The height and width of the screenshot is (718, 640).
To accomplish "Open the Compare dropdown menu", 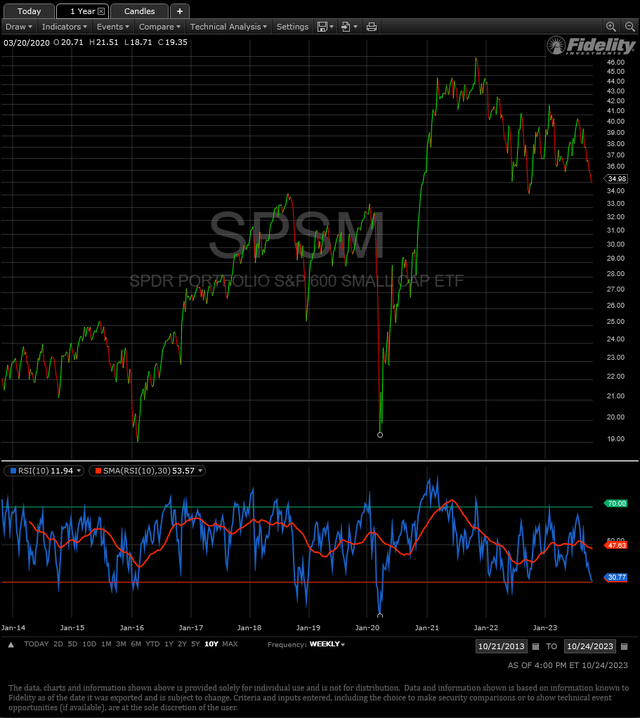I will point(159,27).
